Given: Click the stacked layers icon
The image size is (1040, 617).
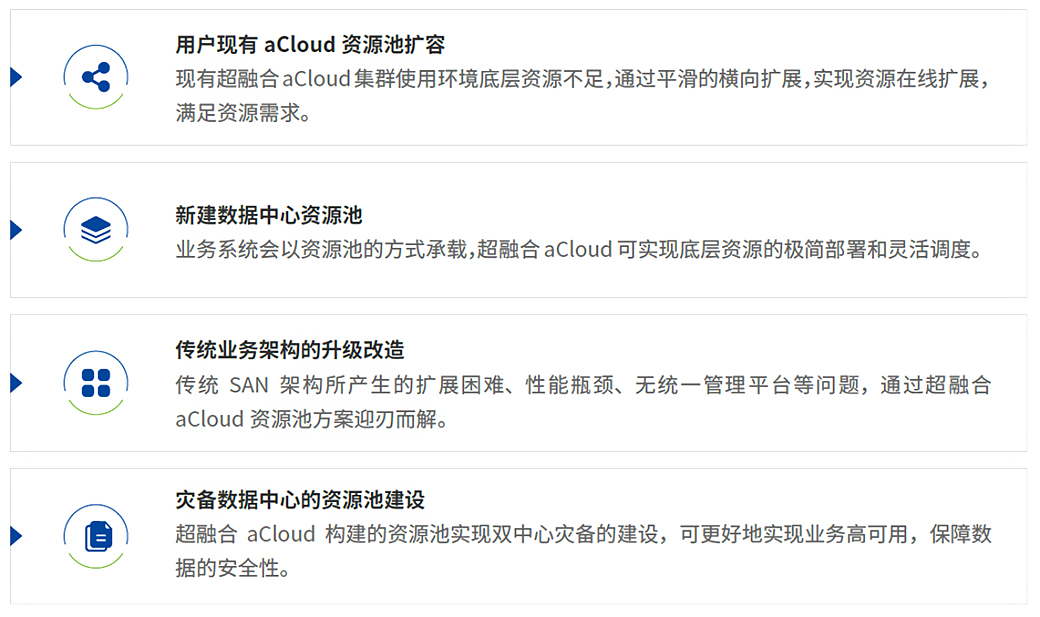Looking at the screenshot, I should click(96, 230).
